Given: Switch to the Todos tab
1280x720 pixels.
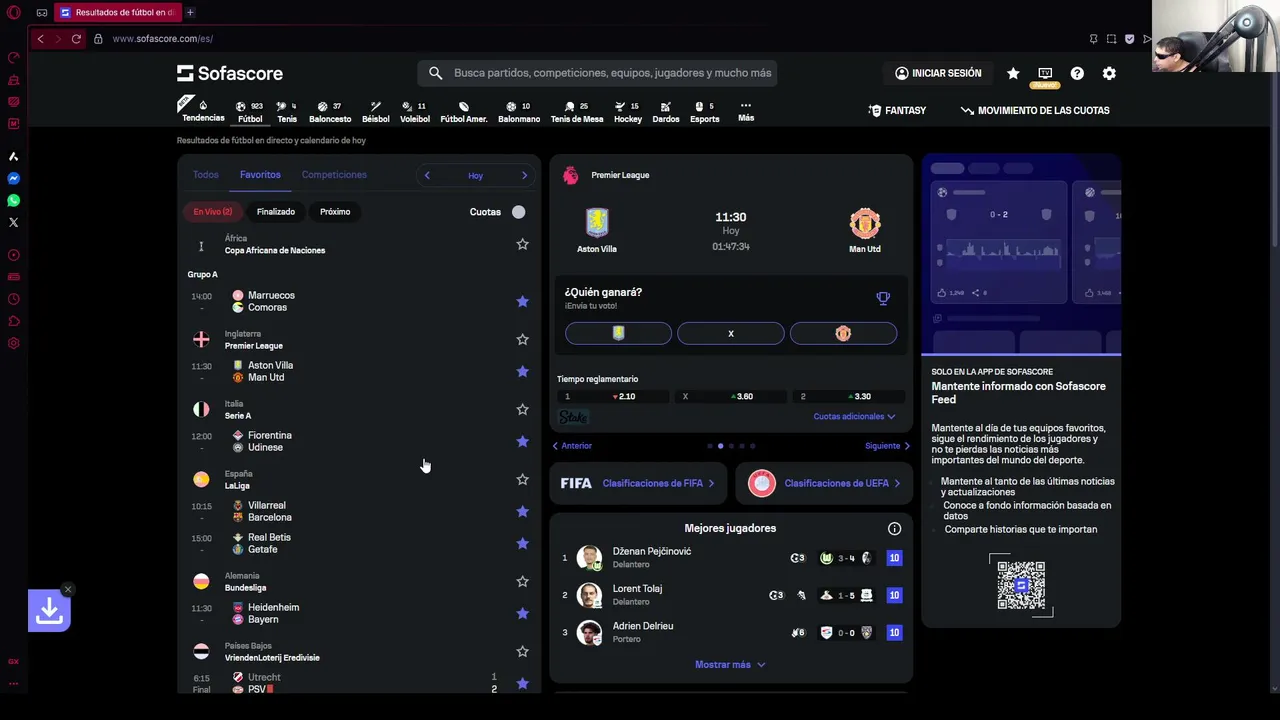Looking at the screenshot, I should click(205, 175).
